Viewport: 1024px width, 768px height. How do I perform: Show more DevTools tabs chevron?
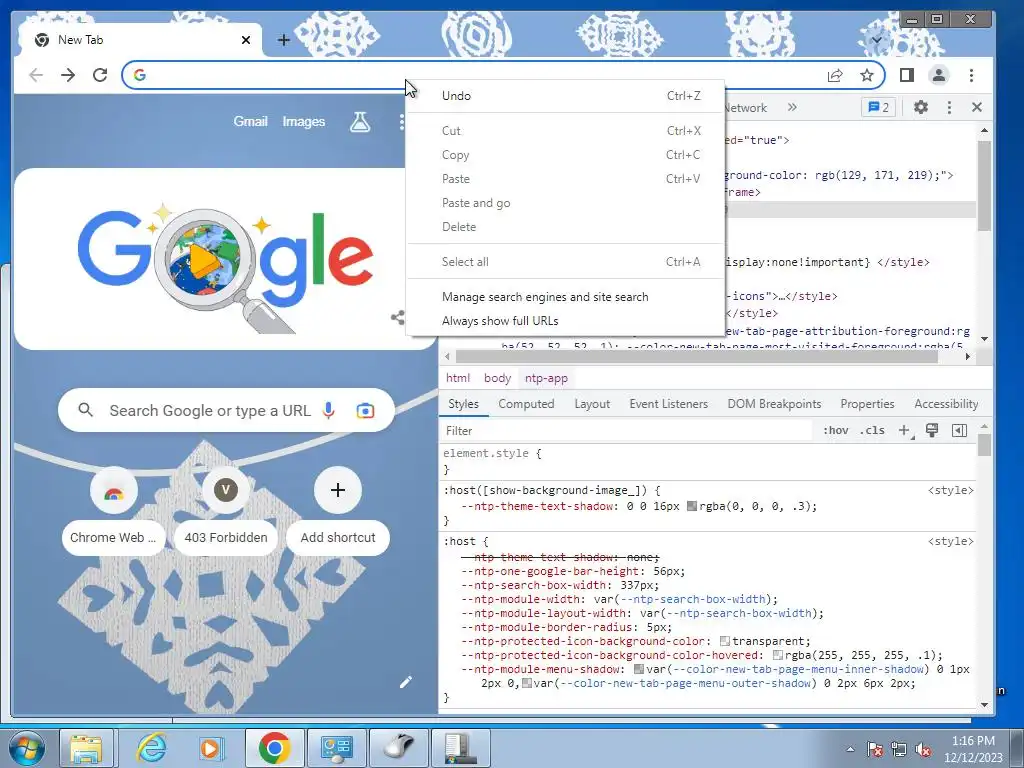792,107
